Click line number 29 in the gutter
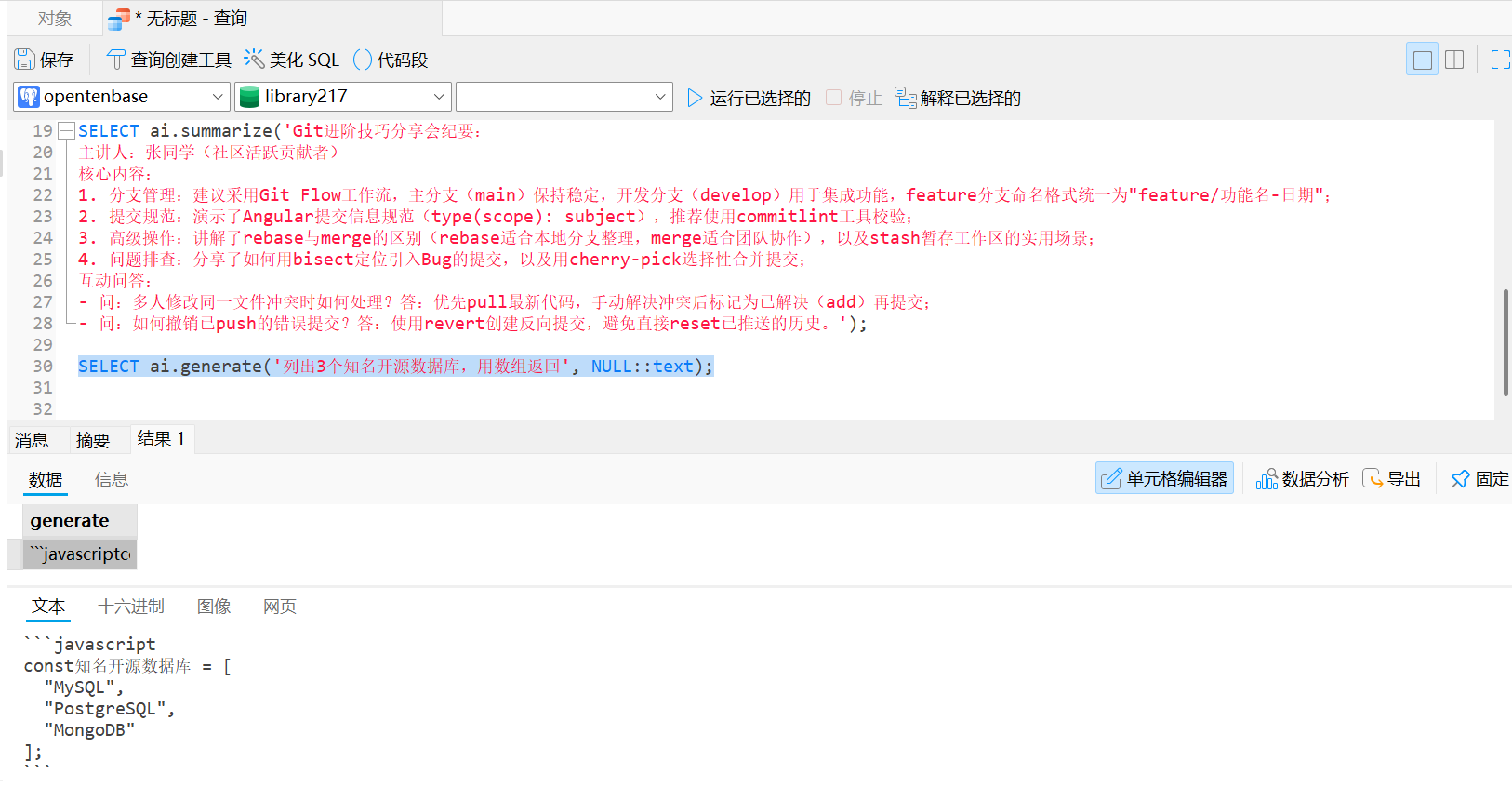This screenshot has width=1512, height=787. pyautogui.click(x=43, y=345)
